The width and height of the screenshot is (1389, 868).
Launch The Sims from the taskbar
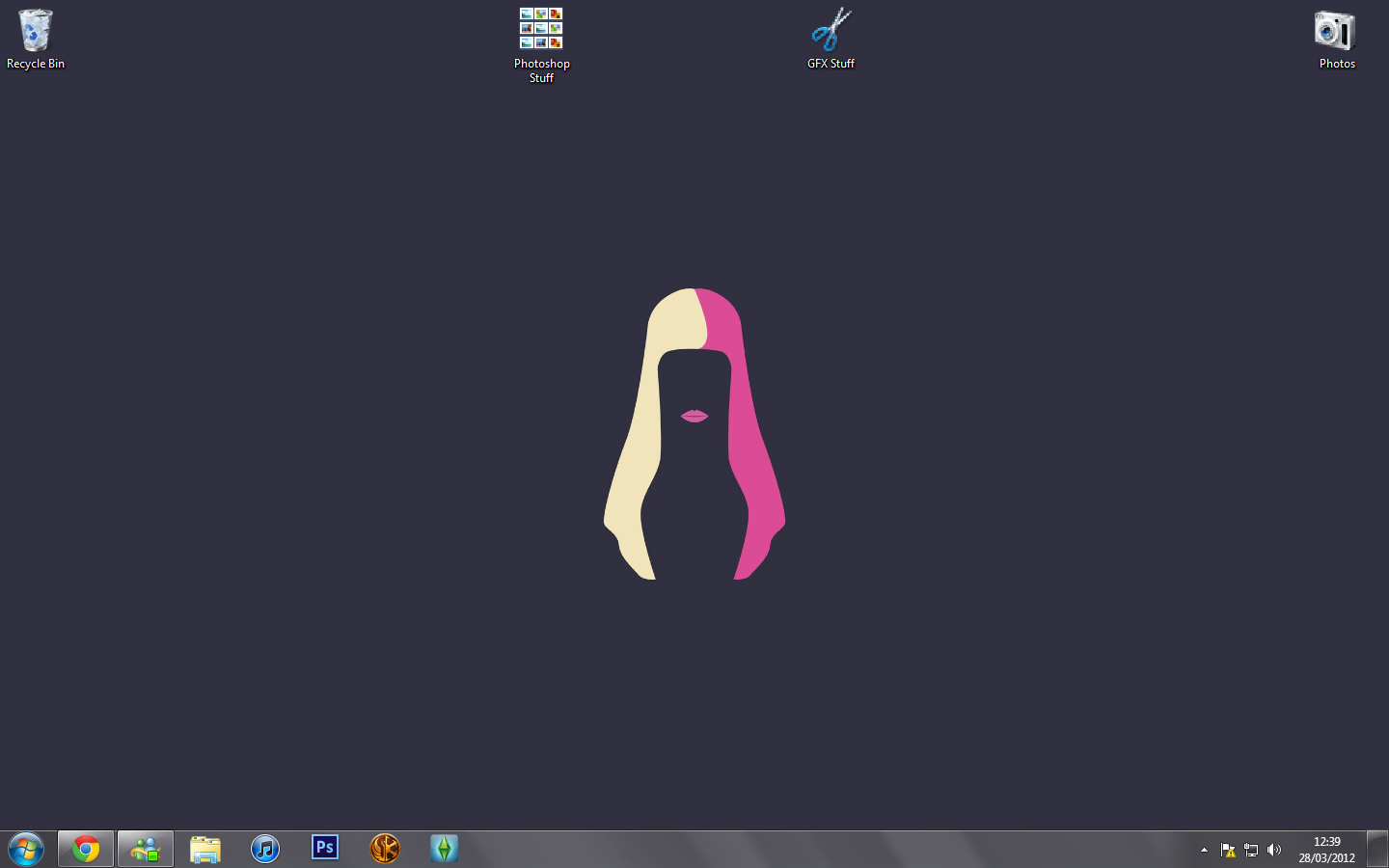[x=444, y=849]
